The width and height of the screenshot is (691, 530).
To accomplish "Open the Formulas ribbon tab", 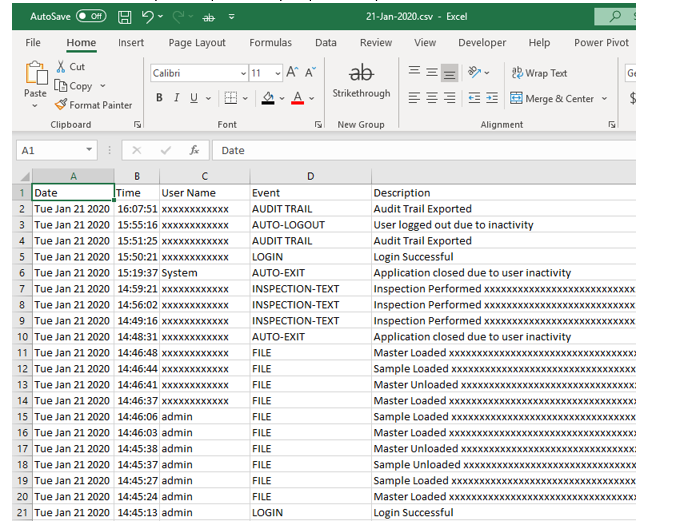I will 270,43.
